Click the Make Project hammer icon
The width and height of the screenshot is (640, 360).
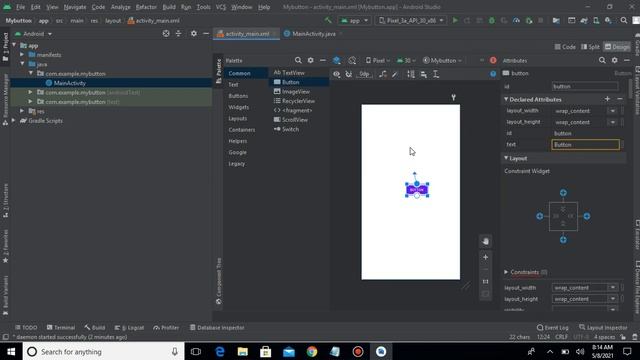pos(328,20)
